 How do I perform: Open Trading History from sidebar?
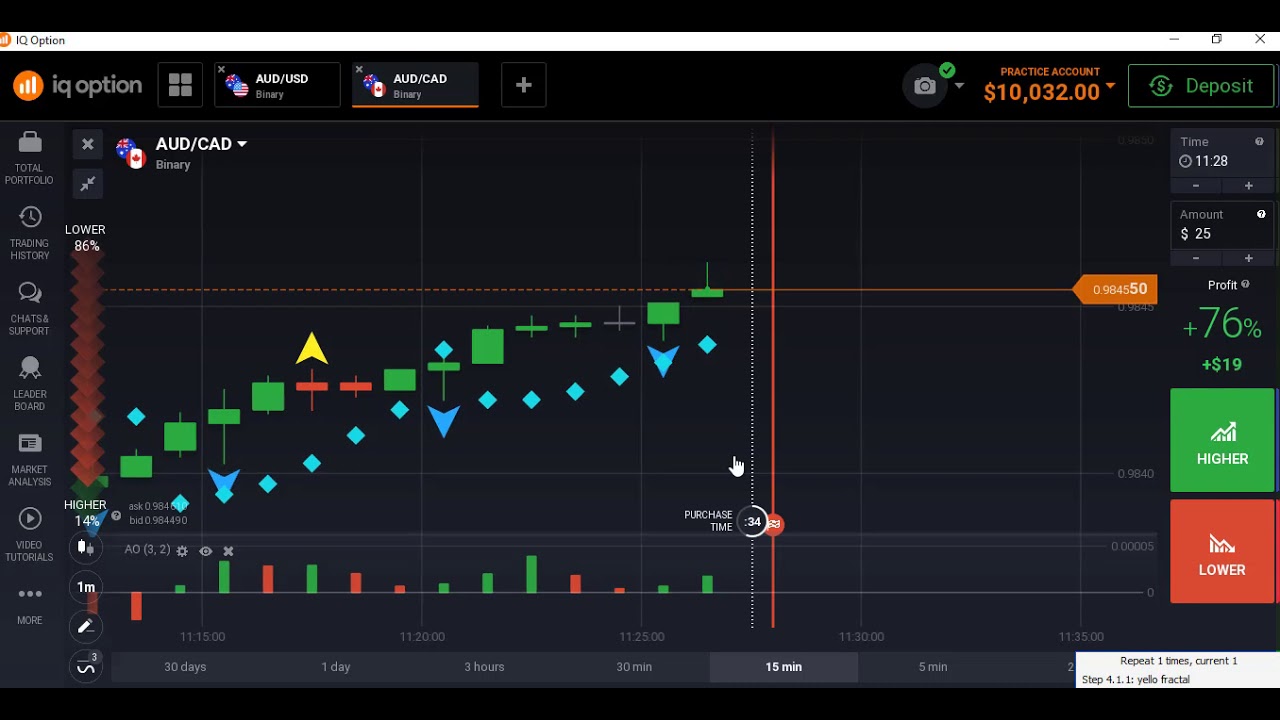coord(29,234)
